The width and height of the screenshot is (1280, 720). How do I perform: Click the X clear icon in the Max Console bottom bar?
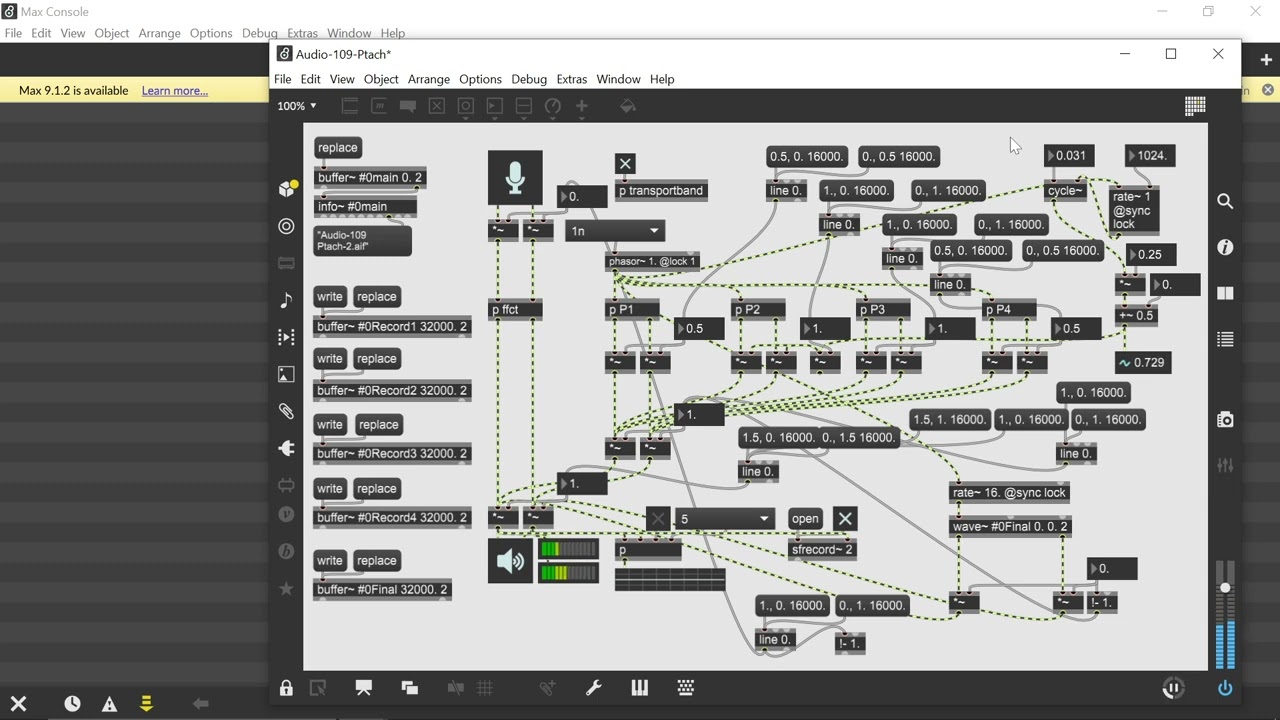click(x=18, y=704)
